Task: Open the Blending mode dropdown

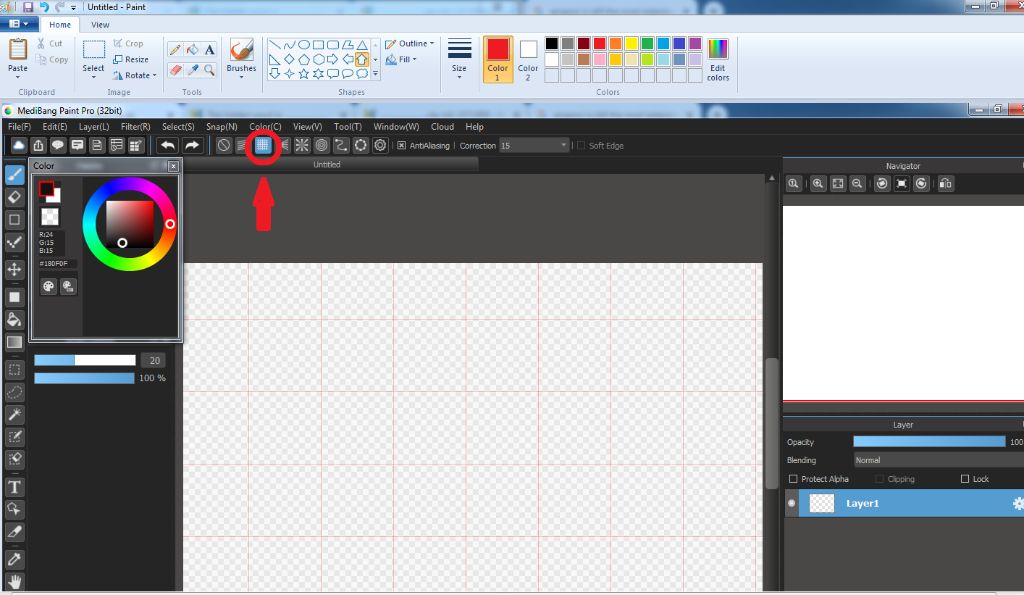Action: pos(938,460)
